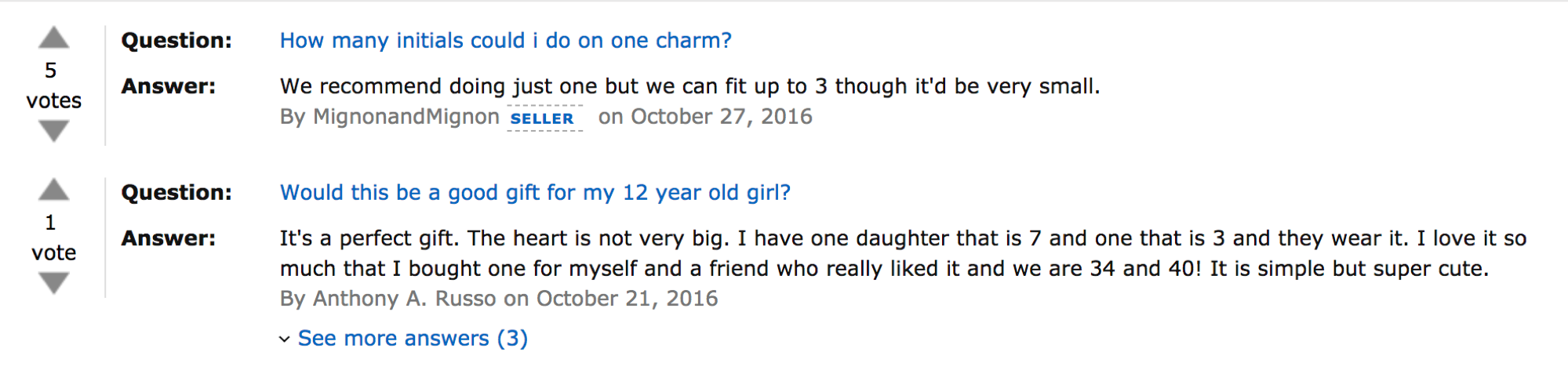Click the first "Question:" label
This screenshot has height=377, width=1568.
(176, 41)
